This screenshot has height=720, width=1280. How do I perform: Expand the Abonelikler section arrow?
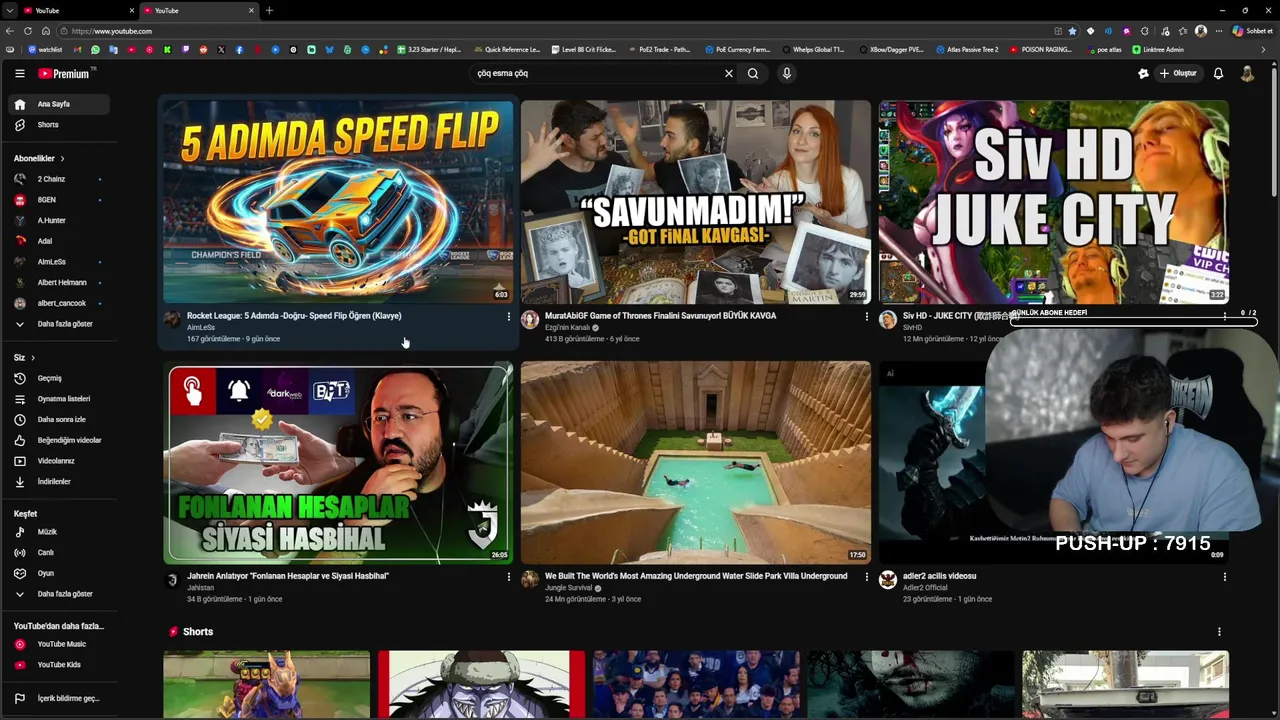62,158
